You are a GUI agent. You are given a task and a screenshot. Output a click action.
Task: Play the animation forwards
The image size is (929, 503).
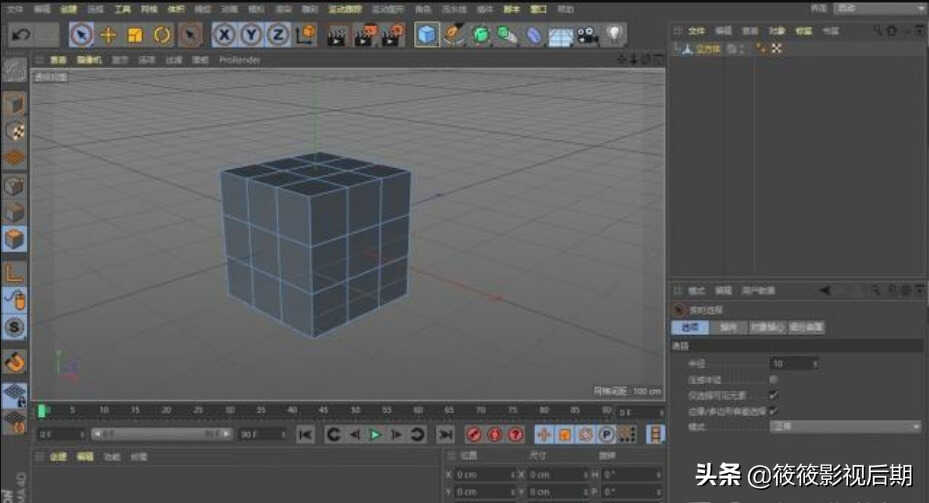pyautogui.click(x=375, y=435)
